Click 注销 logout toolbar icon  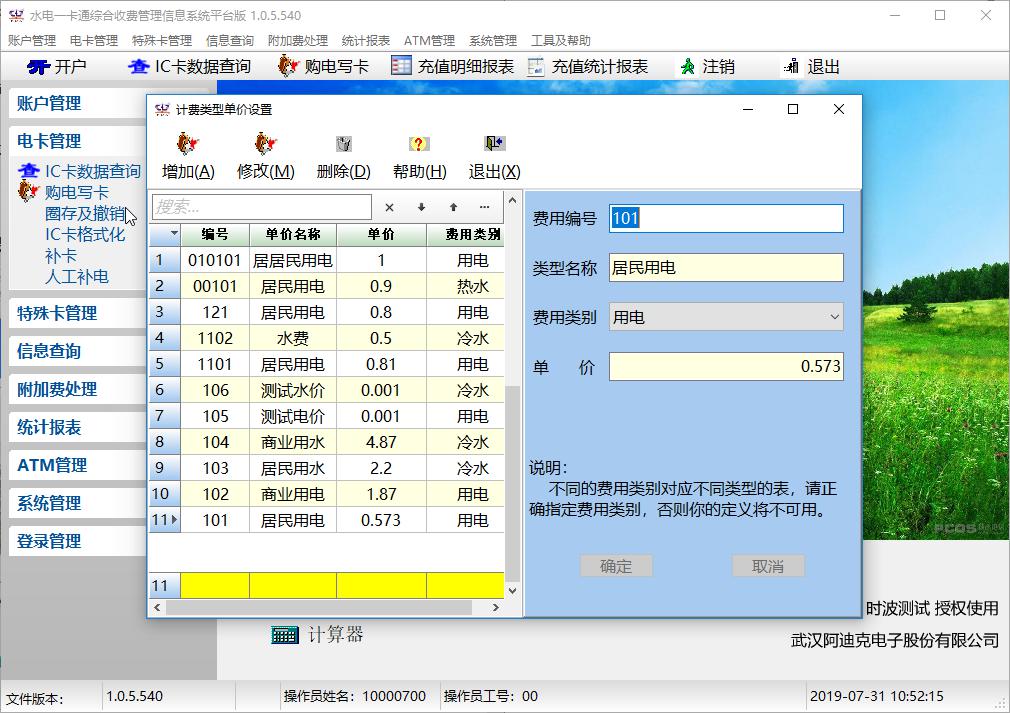tap(687, 67)
